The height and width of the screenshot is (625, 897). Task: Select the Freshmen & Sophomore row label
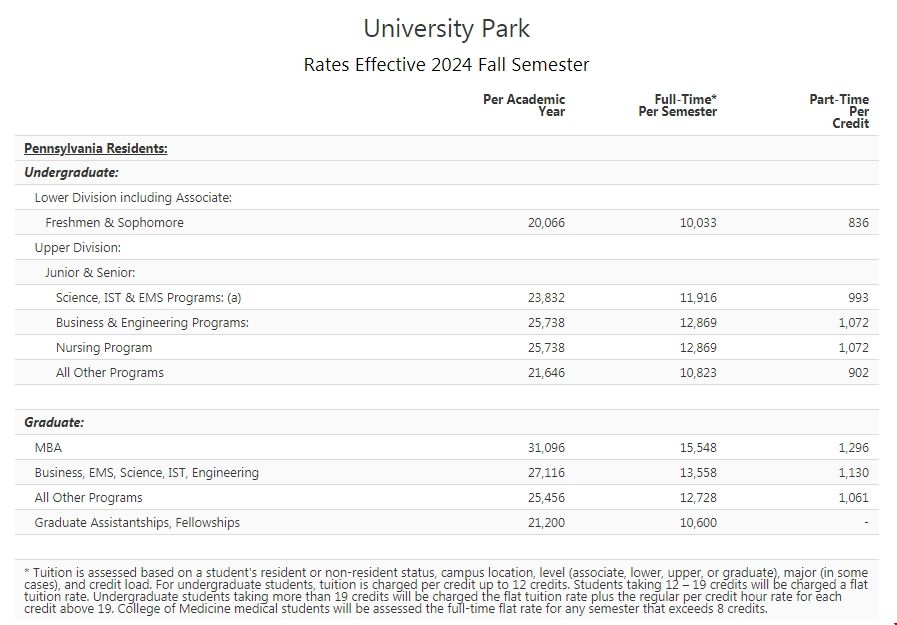[x=114, y=223]
